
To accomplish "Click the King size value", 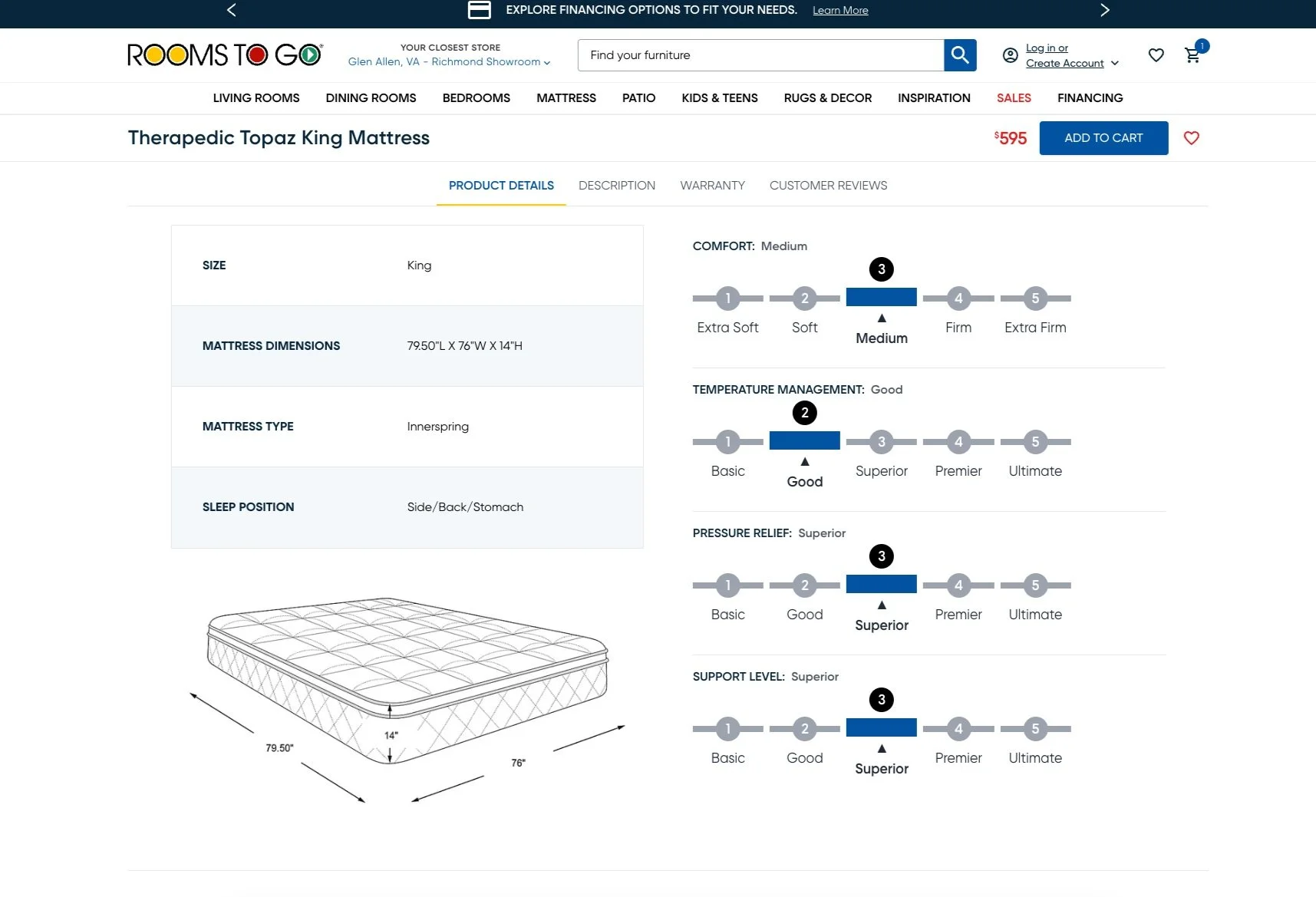I will [x=419, y=265].
